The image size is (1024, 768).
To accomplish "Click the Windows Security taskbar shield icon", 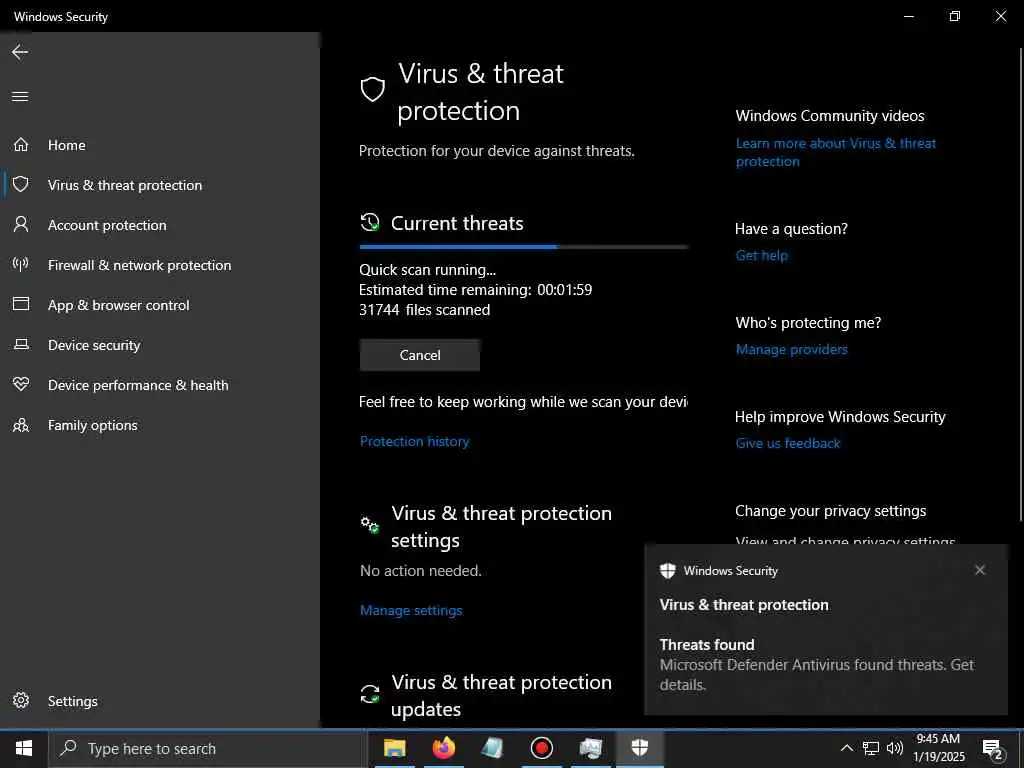I will point(640,748).
